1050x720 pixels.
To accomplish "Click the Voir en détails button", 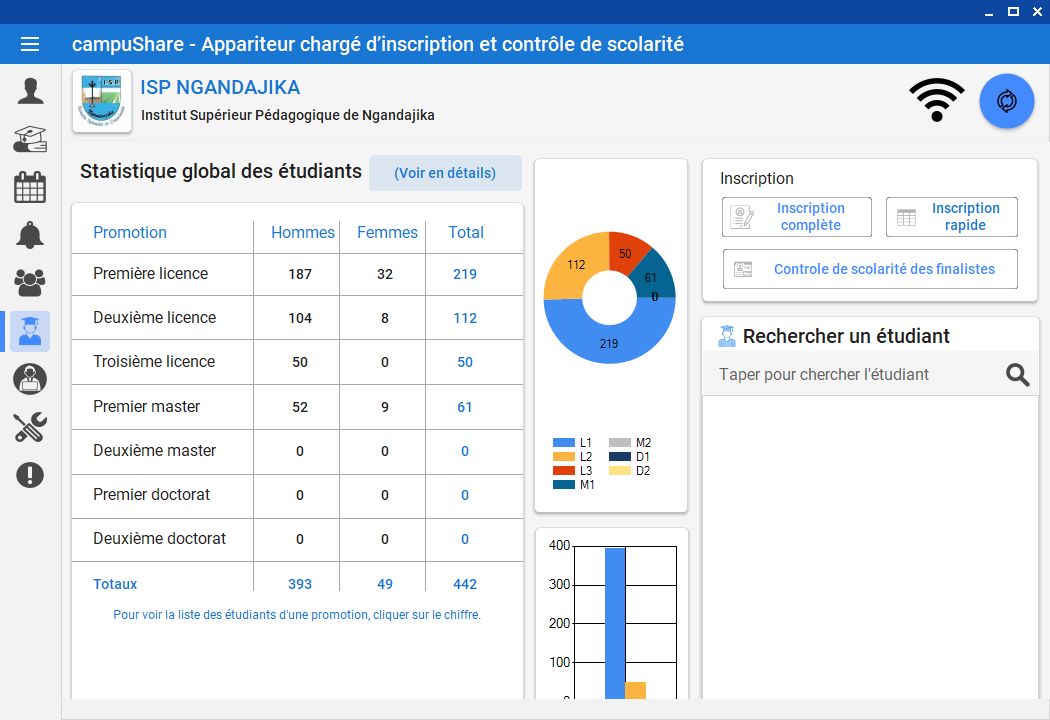I will coord(445,173).
